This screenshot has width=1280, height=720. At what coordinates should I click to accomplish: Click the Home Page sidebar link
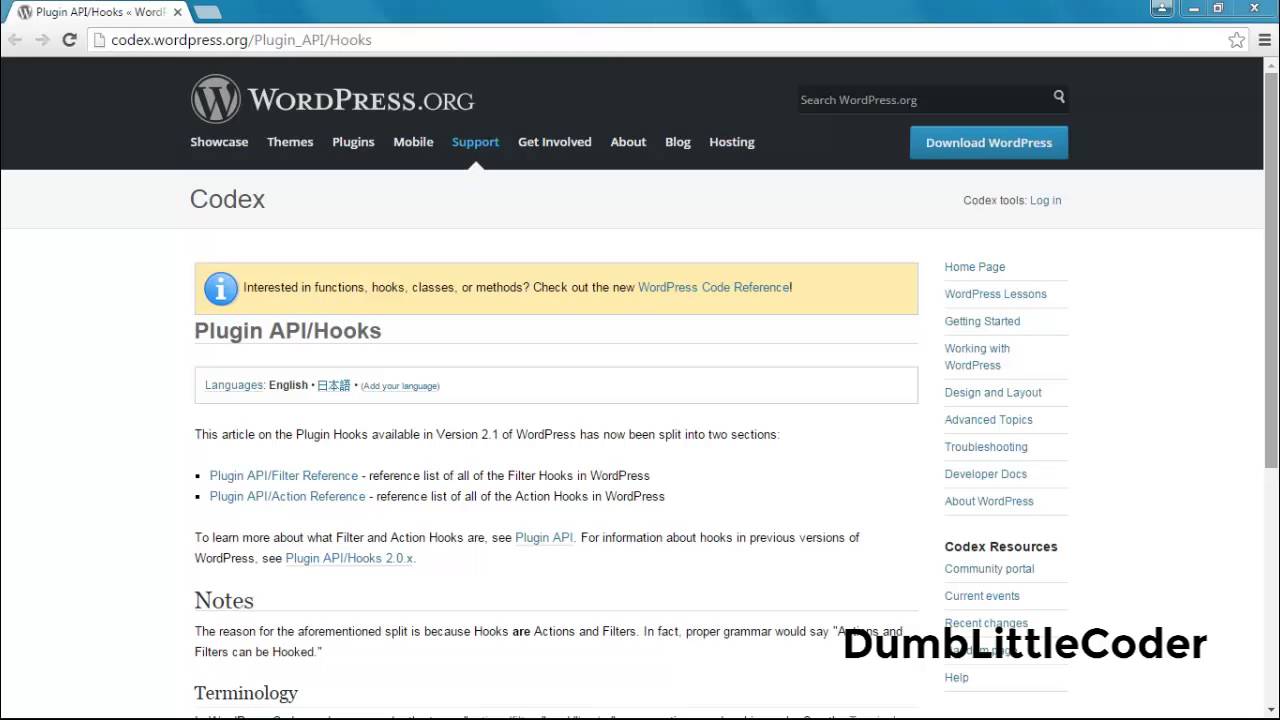point(975,267)
